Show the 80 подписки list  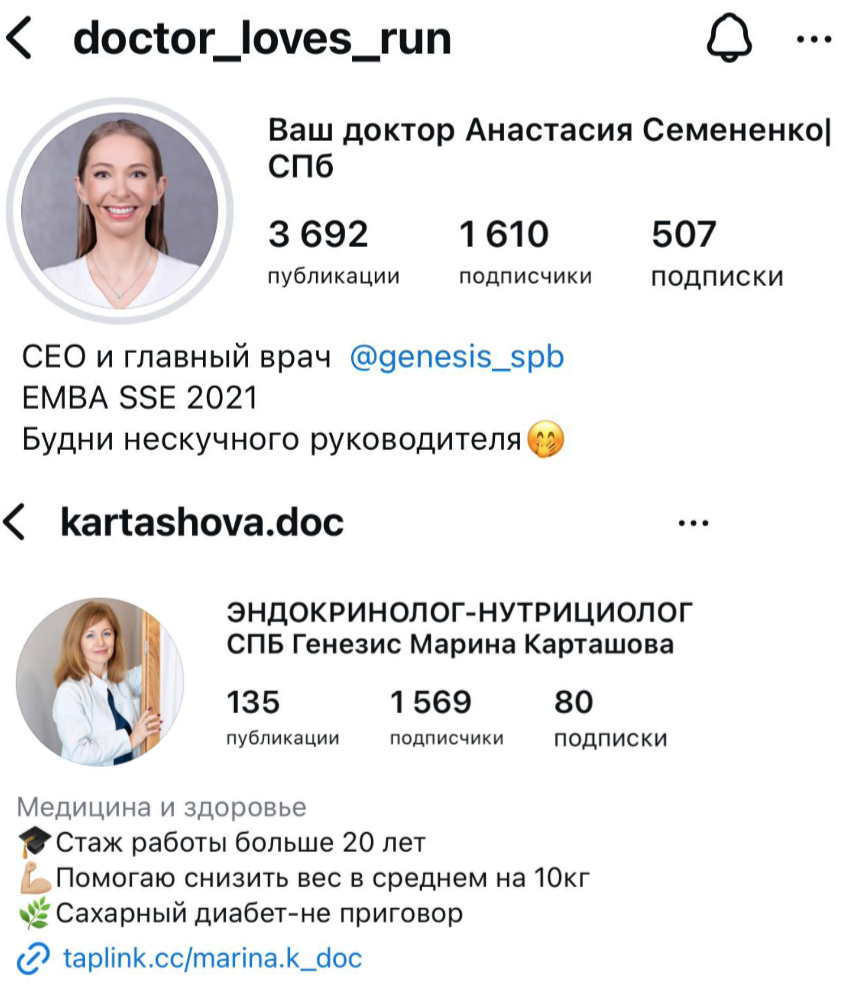[x=610, y=718]
